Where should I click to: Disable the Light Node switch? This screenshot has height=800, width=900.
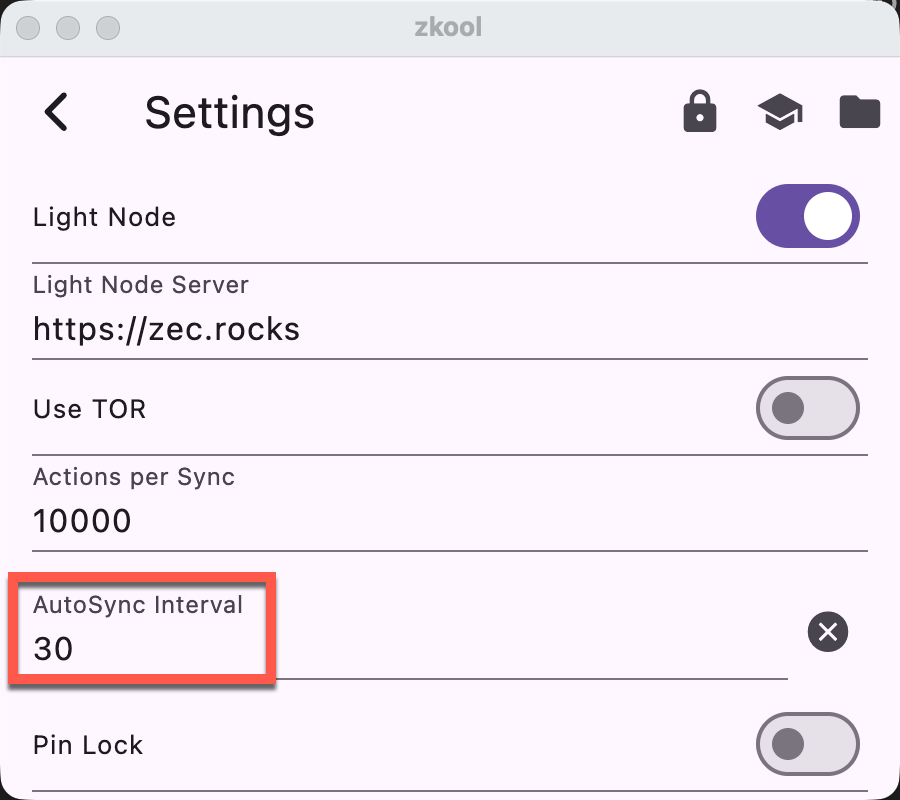808,216
